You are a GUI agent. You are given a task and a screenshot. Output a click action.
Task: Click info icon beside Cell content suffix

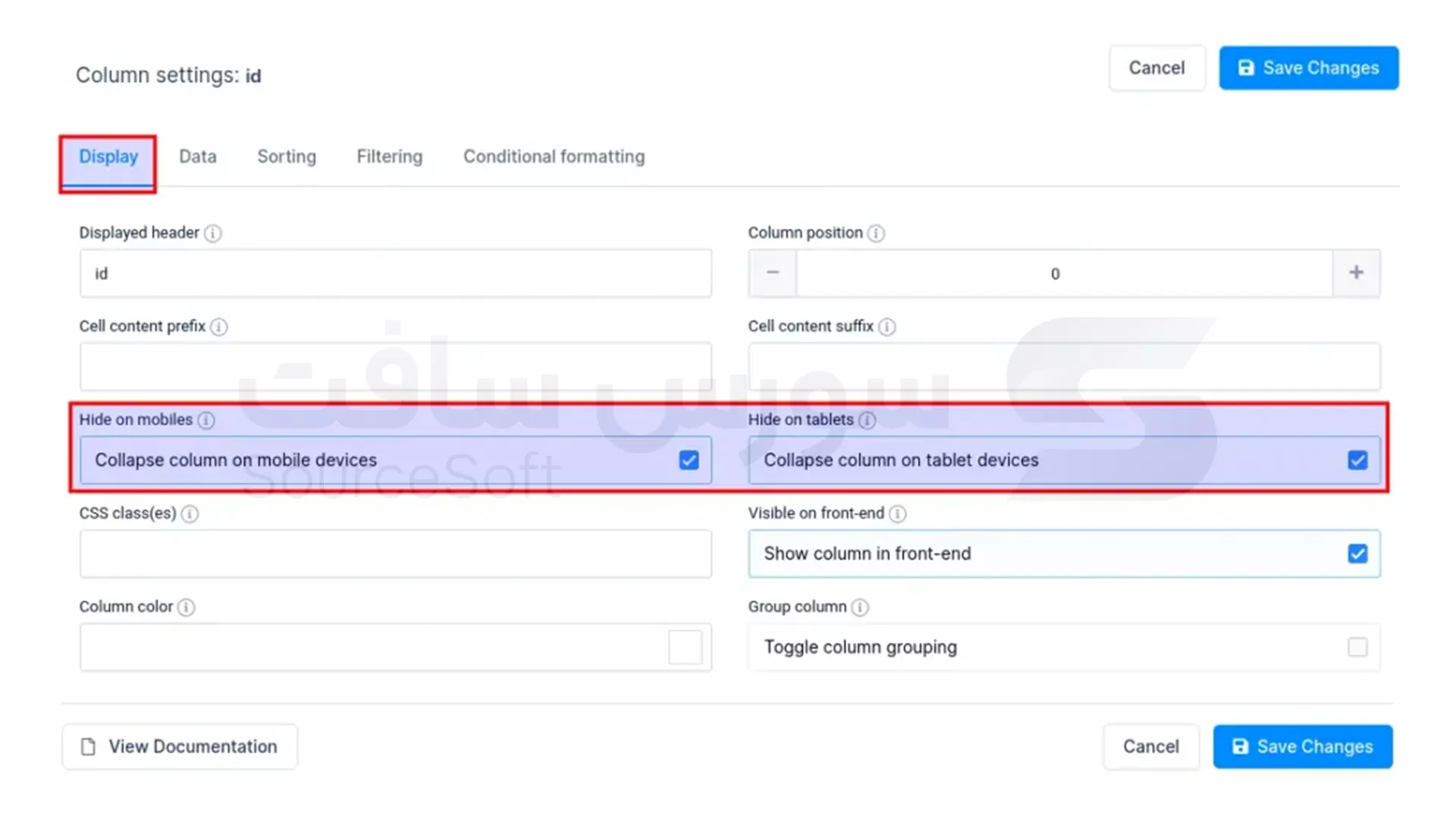[x=886, y=327]
